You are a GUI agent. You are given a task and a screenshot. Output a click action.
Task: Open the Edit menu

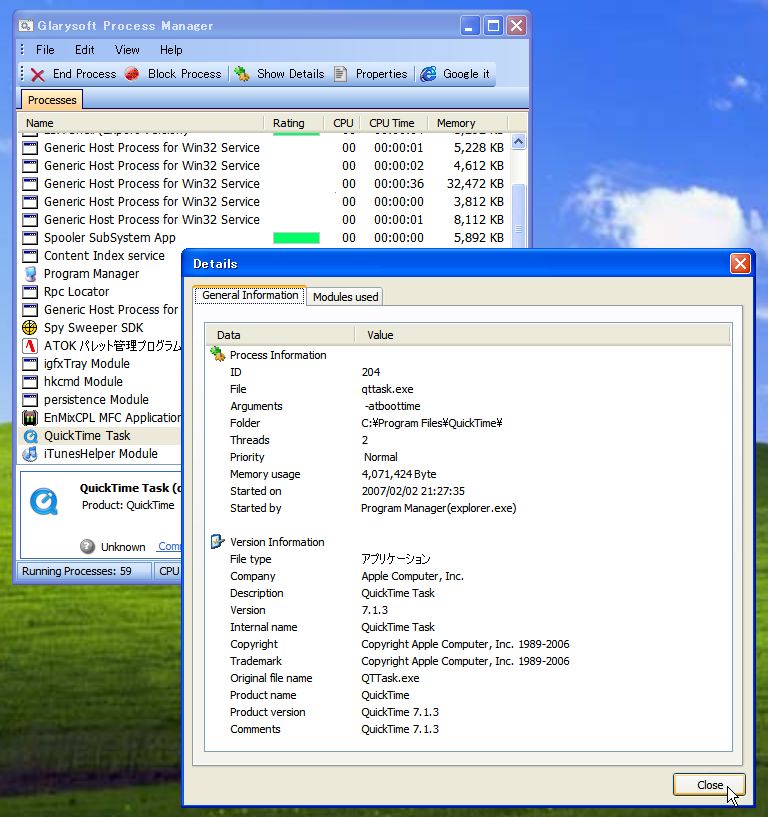coord(84,50)
